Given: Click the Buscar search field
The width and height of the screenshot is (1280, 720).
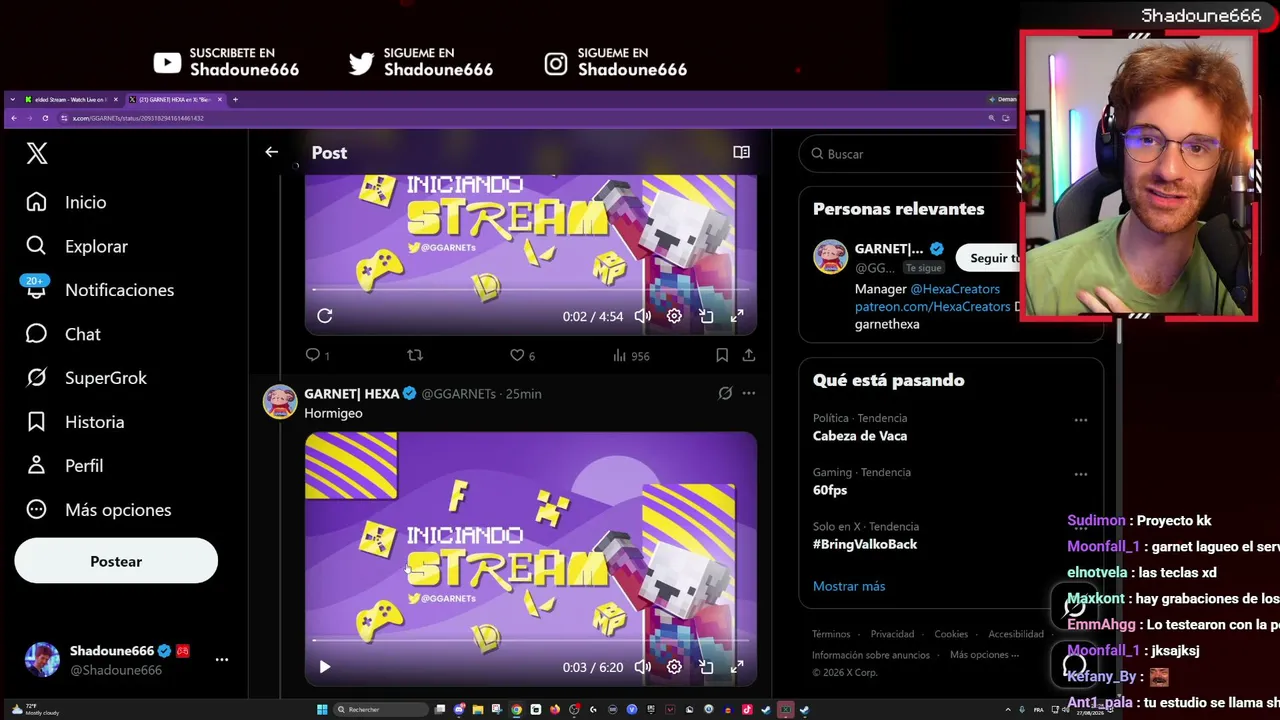Looking at the screenshot, I should coord(910,154).
